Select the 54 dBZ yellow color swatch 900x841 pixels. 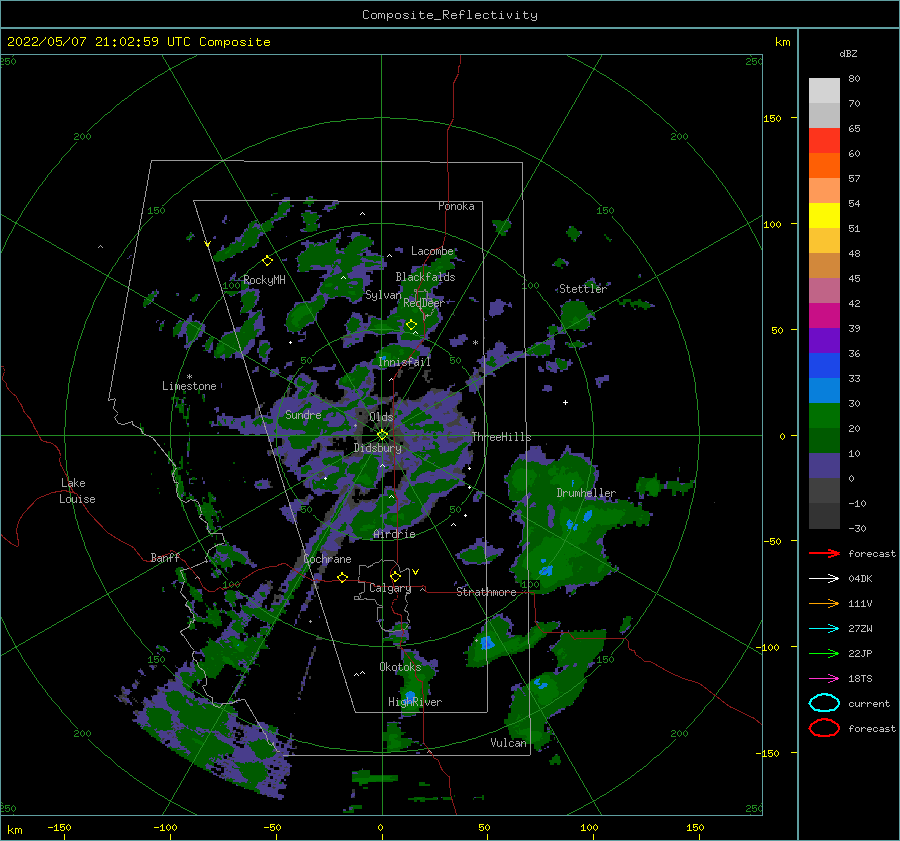point(824,215)
